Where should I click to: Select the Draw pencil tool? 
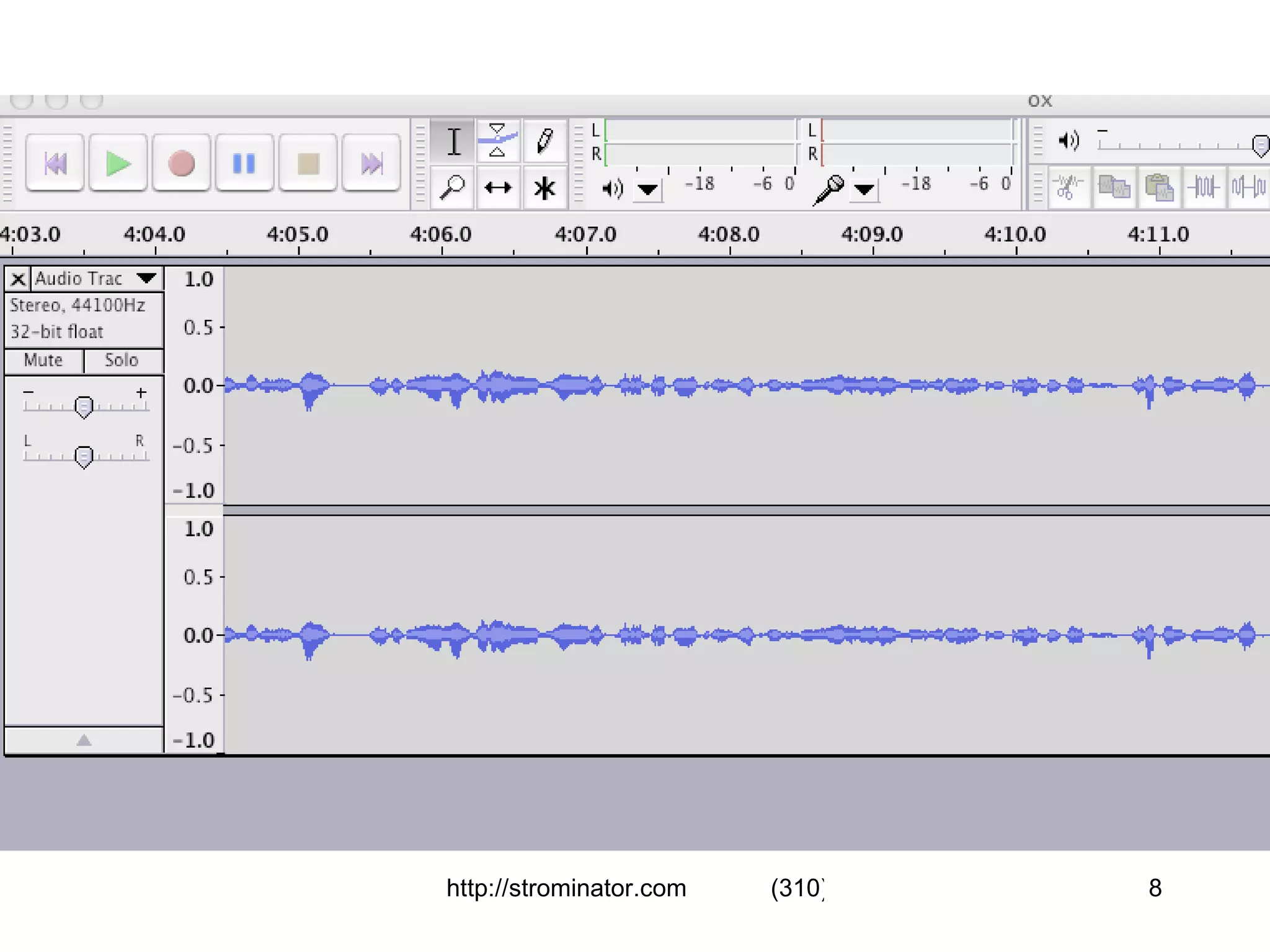click(544, 141)
